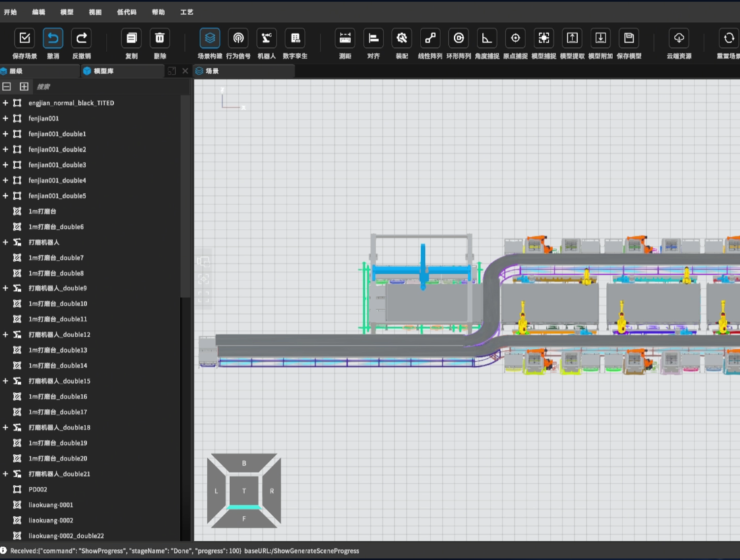Viewport: 740px width, 560px height.
Task: Close the left panel with X icon
Action: [185, 71]
